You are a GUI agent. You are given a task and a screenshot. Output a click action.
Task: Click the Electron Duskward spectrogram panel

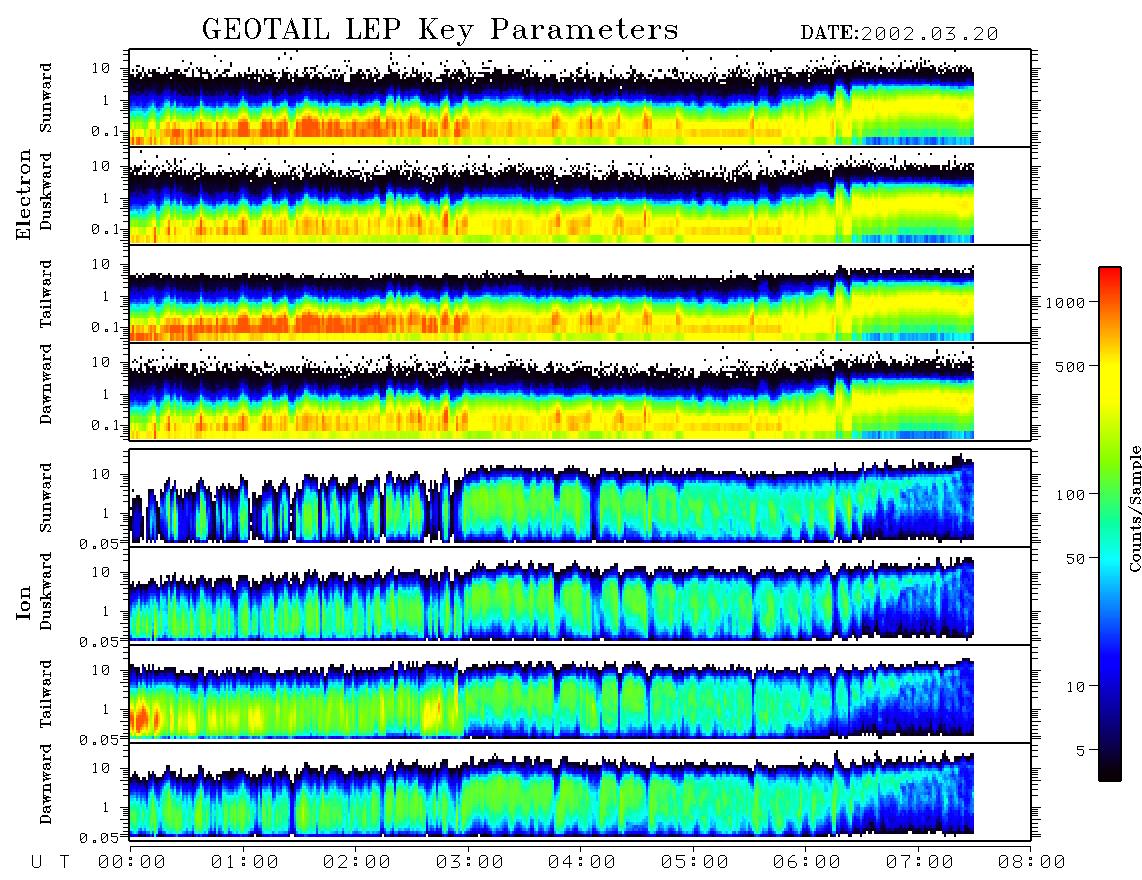coord(580,195)
